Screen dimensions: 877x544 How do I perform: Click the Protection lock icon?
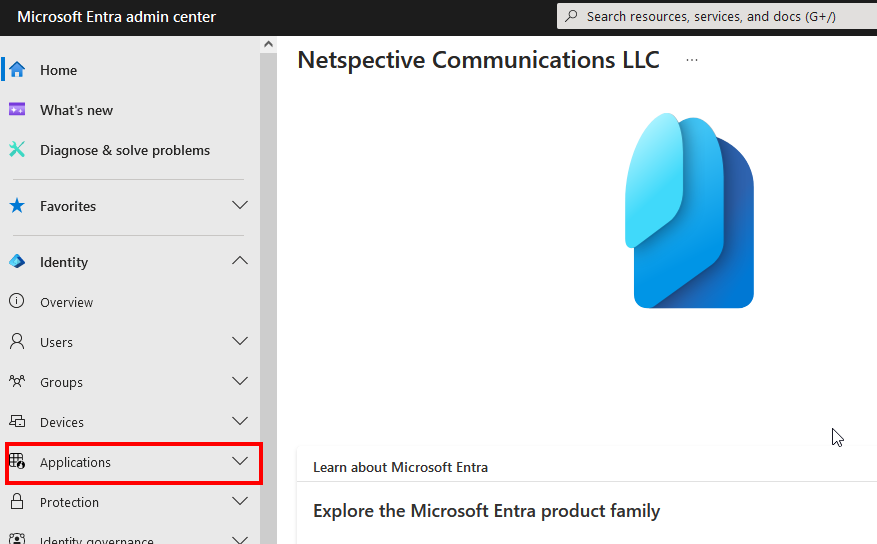[x=17, y=502]
